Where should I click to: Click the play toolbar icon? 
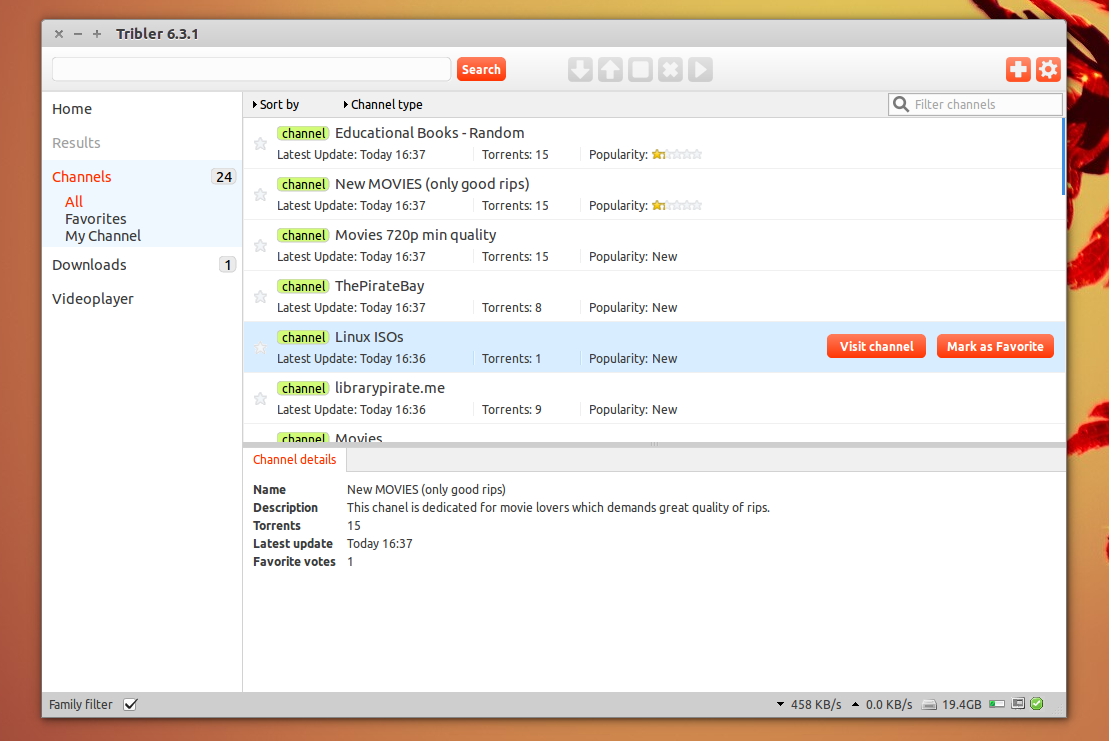(700, 69)
